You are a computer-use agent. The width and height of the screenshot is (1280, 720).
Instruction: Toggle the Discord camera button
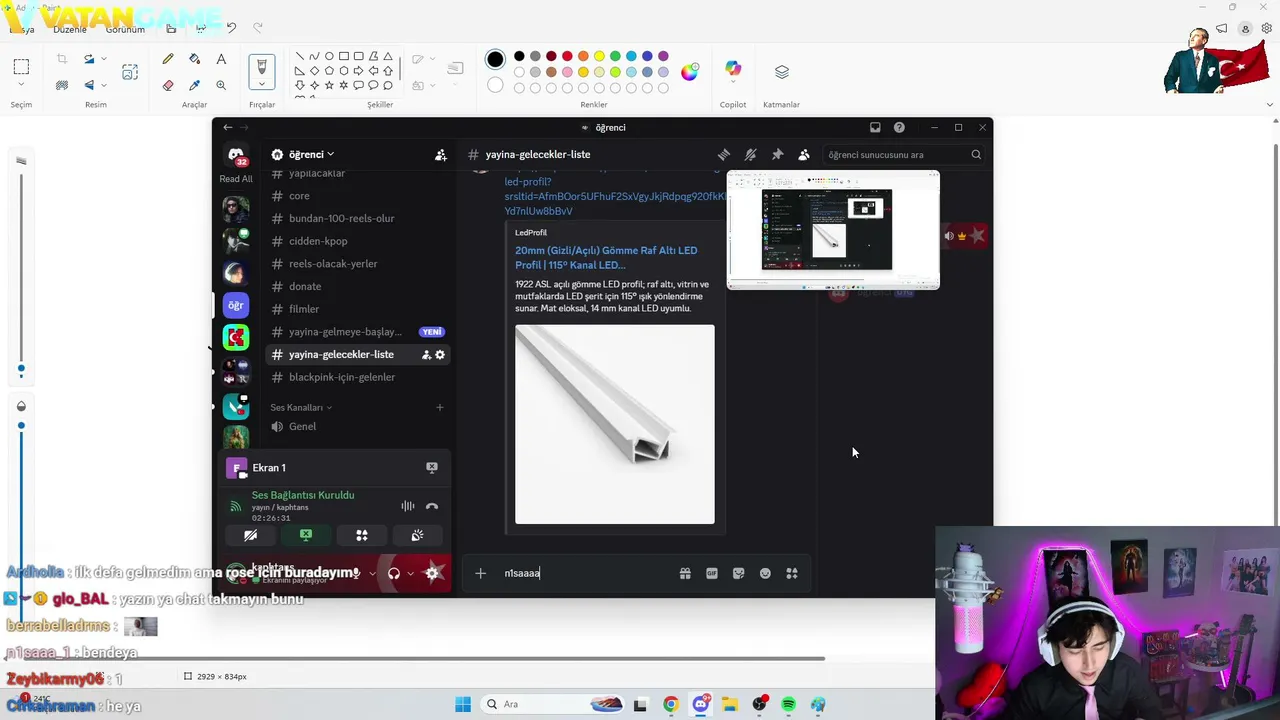coord(250,535)
